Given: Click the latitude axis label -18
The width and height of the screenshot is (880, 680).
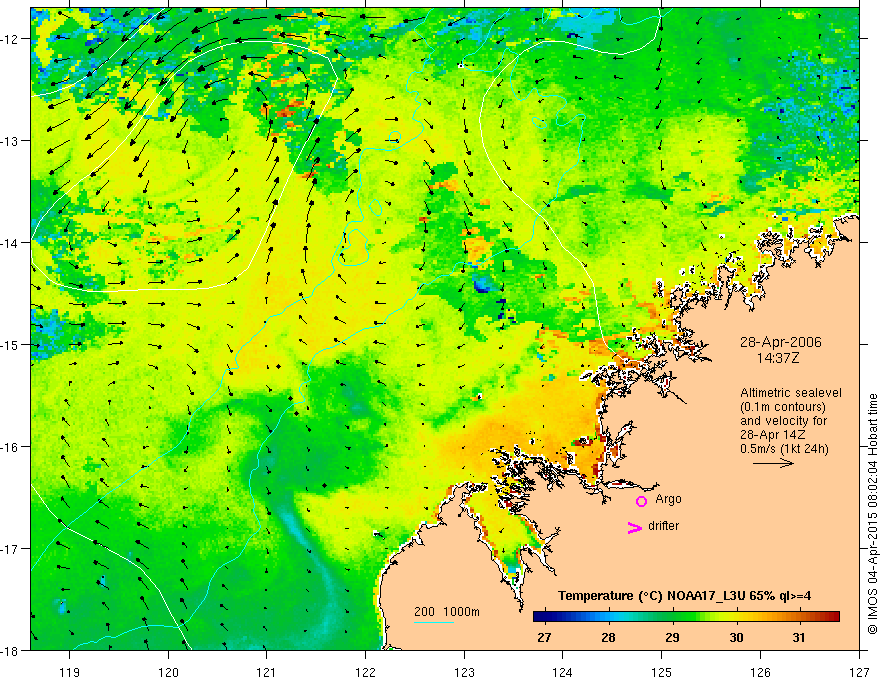Looking at the screenshot, I should point(11,650).
